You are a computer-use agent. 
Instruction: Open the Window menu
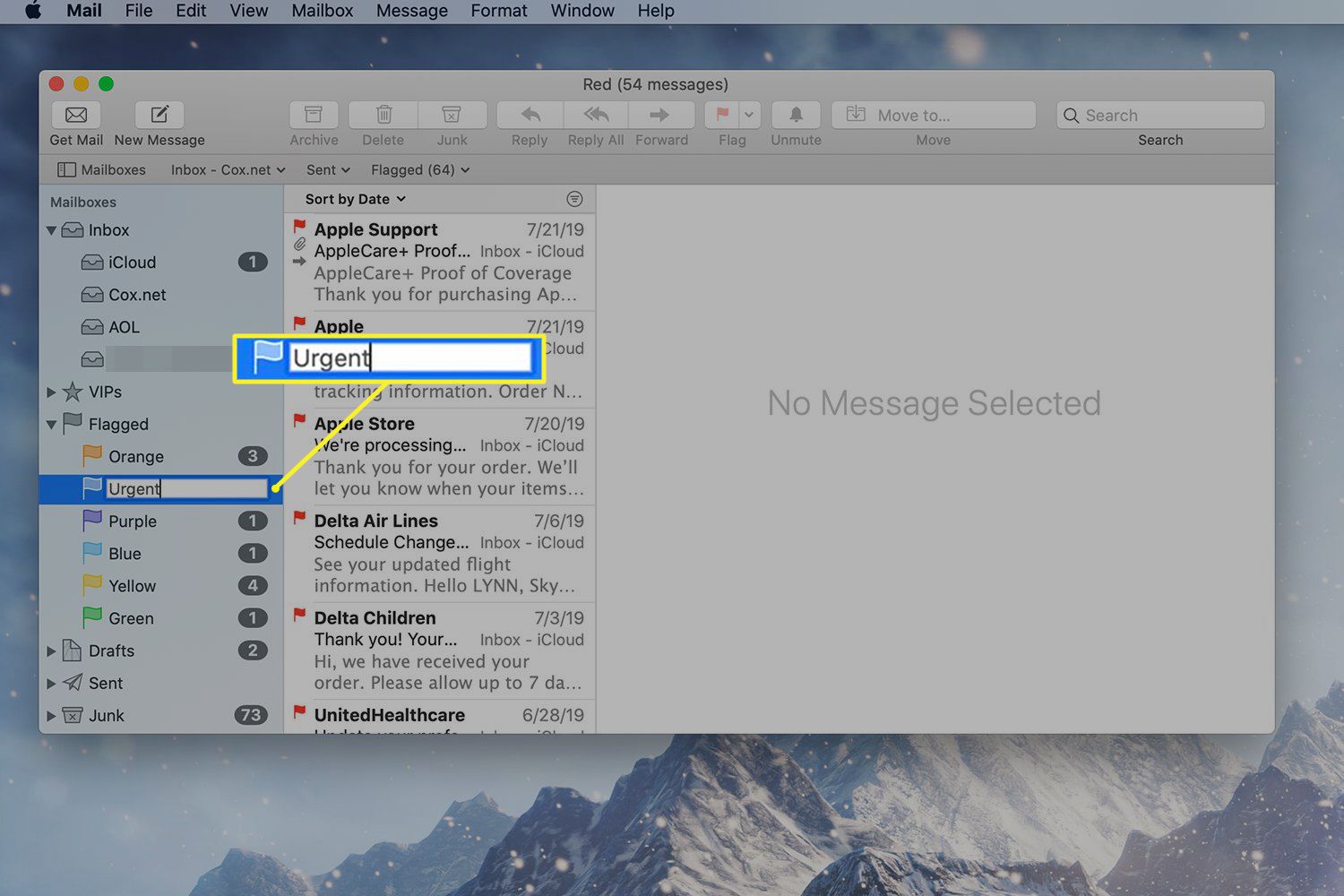pos(582,11)
